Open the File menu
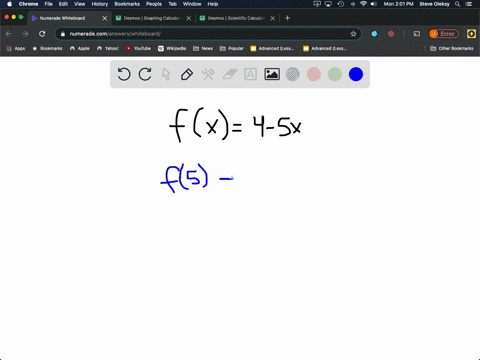Viewport: 480px width, 360px height. [x=49, y=4]
